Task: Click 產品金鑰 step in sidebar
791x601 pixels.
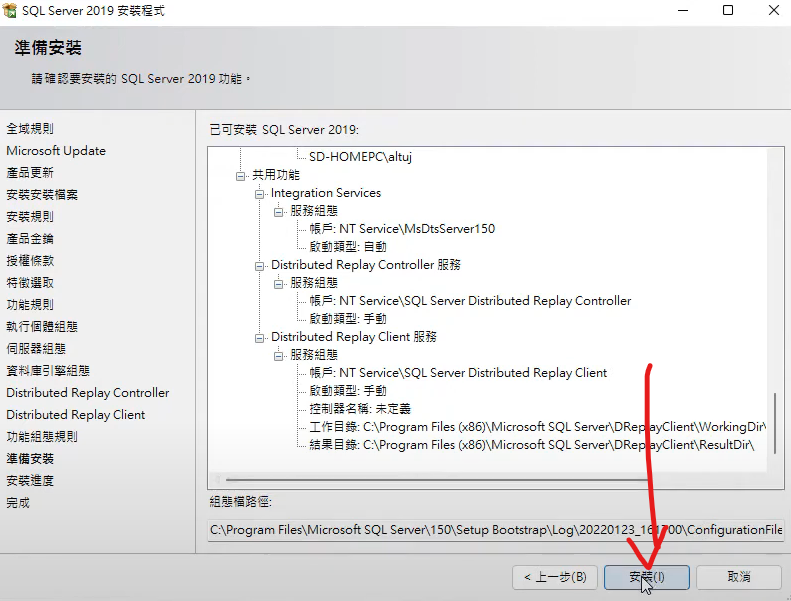Action: 30,239
